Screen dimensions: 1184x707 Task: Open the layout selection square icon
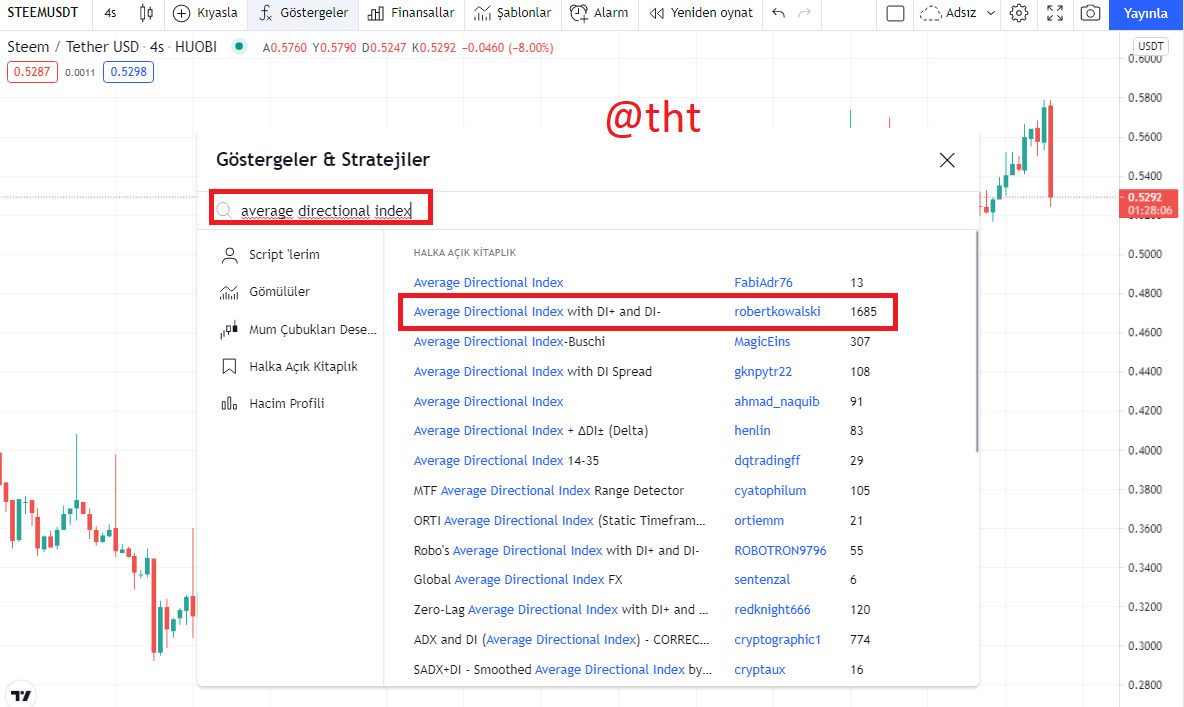click(x=895, y=13)
